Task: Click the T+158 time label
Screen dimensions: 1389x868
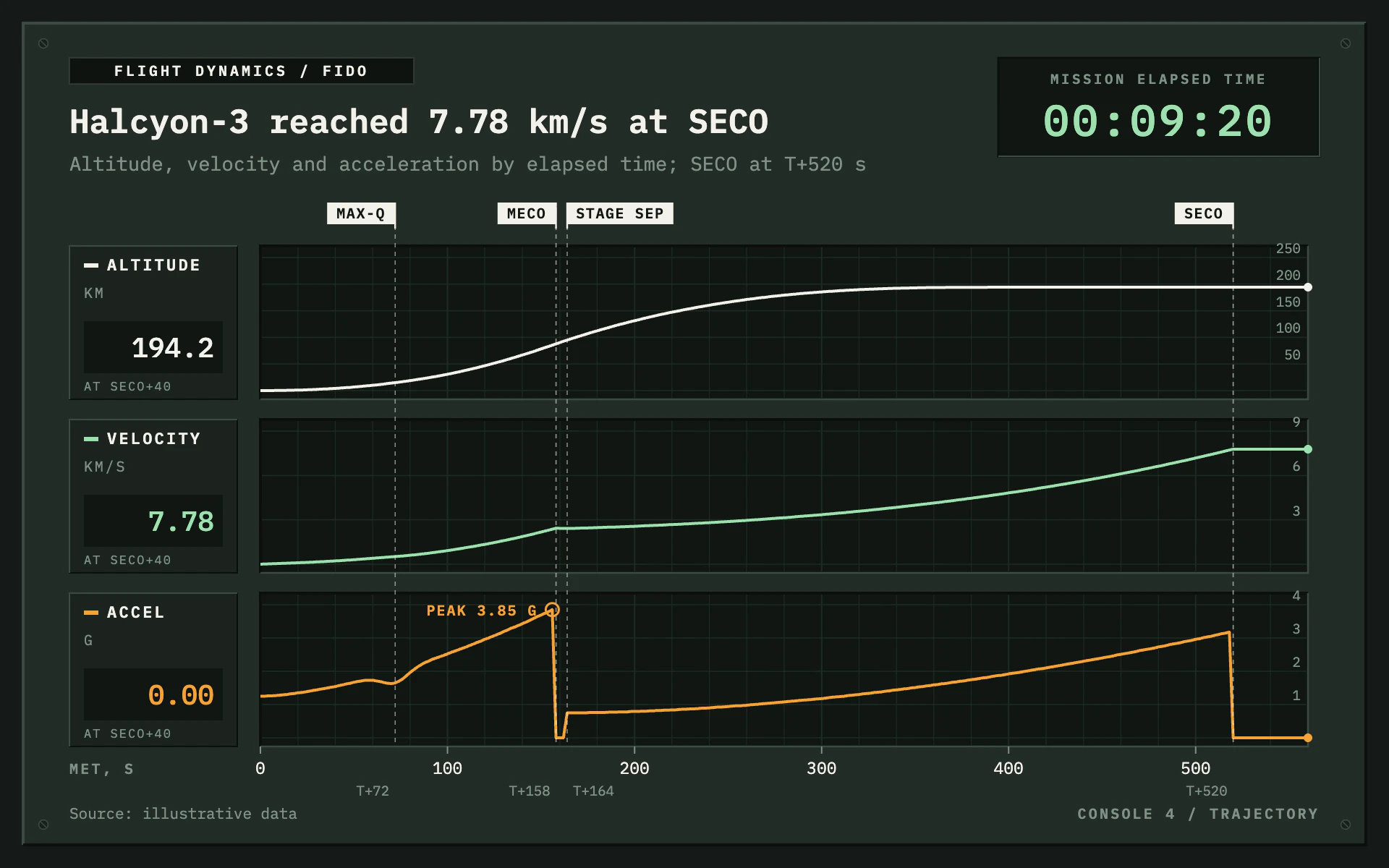Action: tap(529, 791)
